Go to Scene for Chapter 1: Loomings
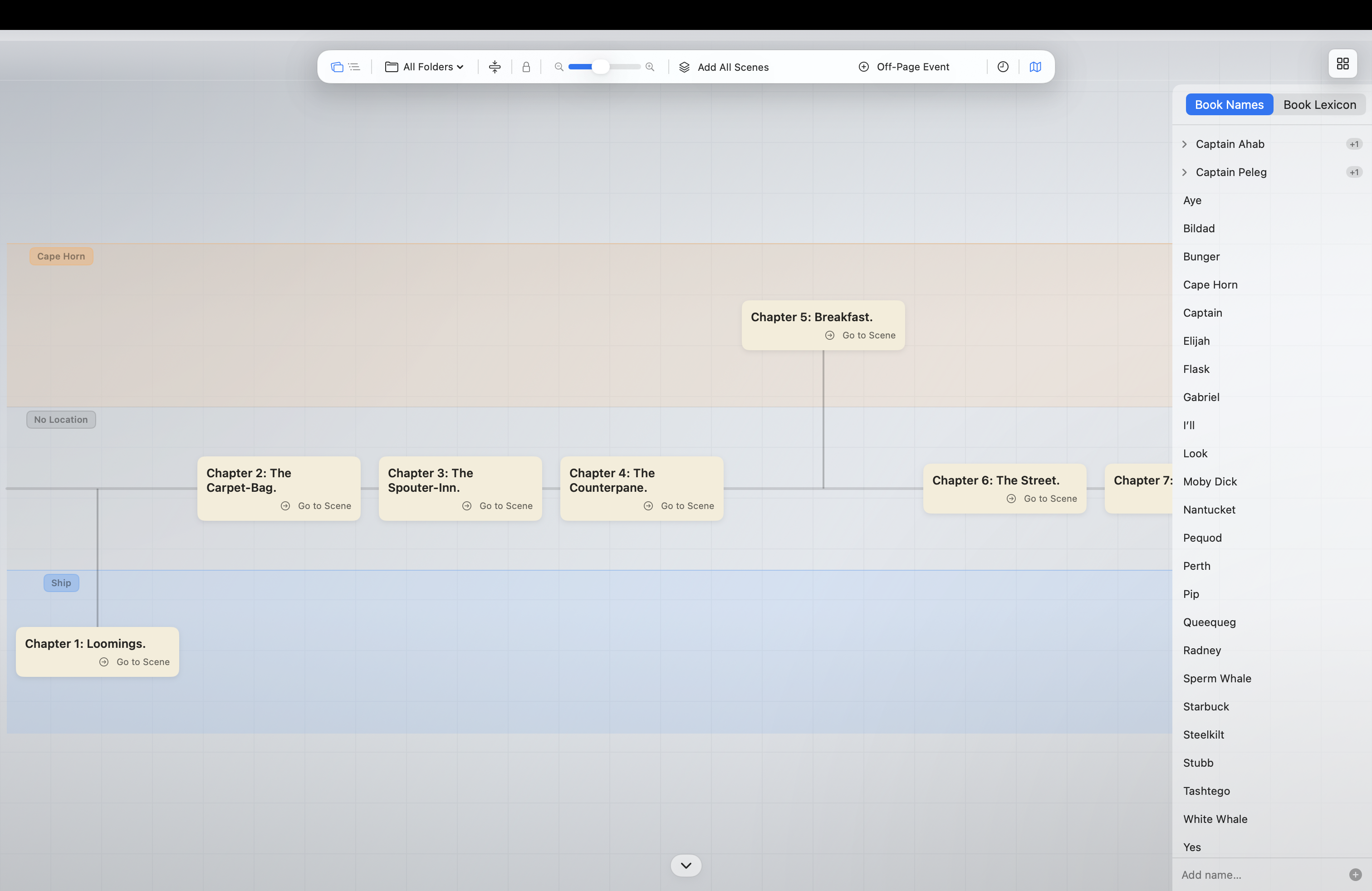The height and width of the screenshot is (891, 1372). pyautogui.click(x=134, y=662)
